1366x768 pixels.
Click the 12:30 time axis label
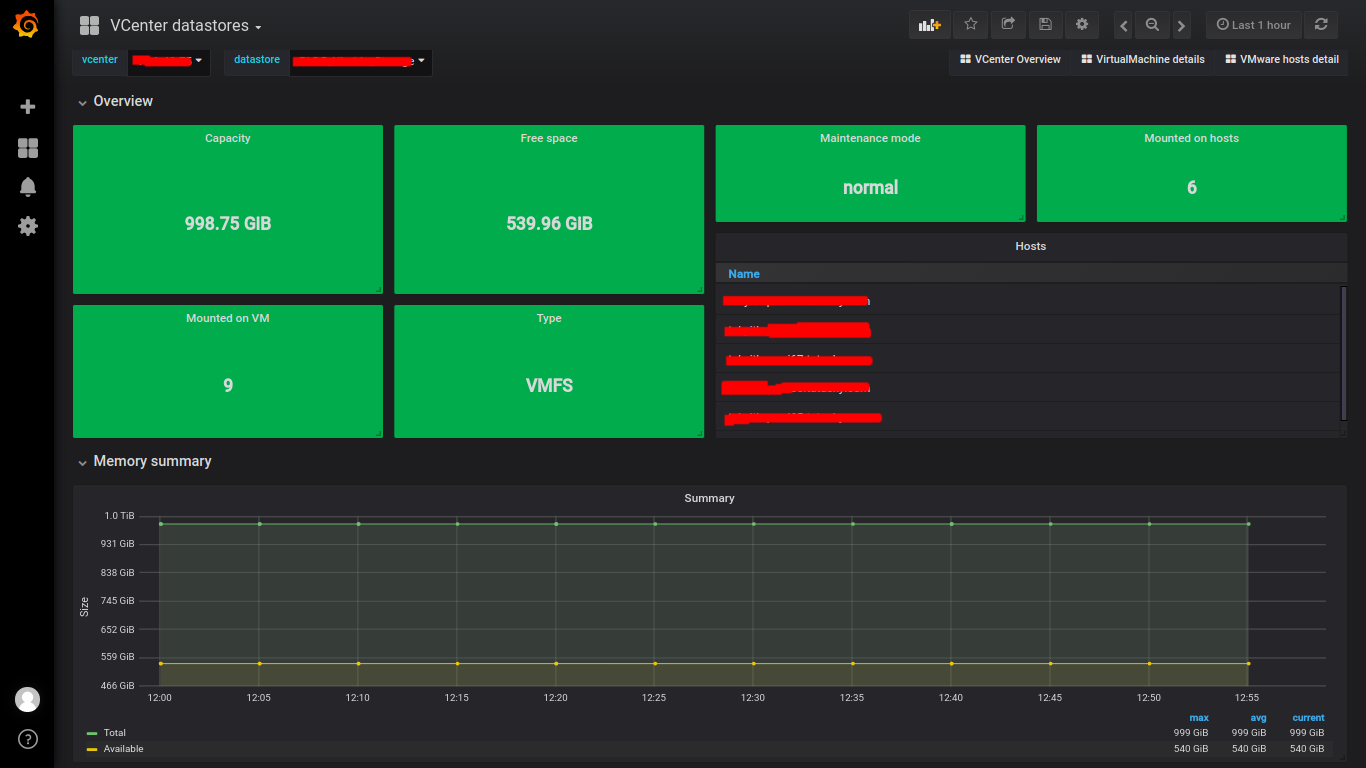[x=753, y=698]
